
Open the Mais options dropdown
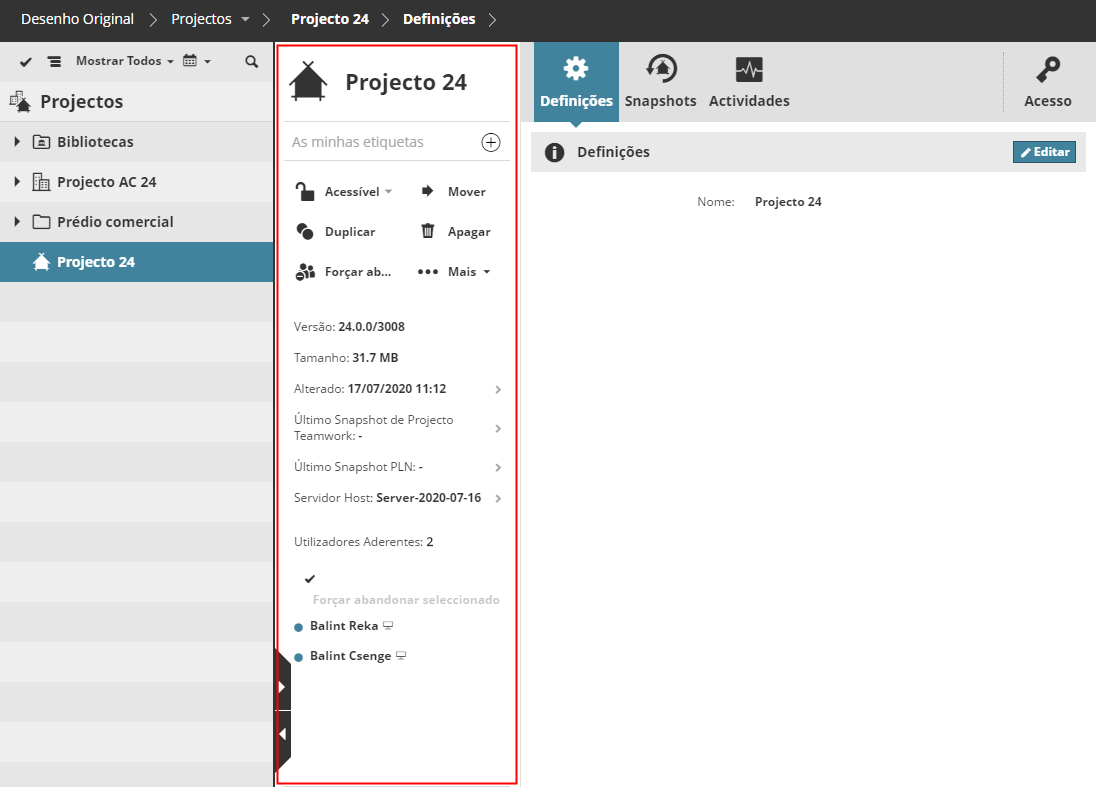(454, 272)
